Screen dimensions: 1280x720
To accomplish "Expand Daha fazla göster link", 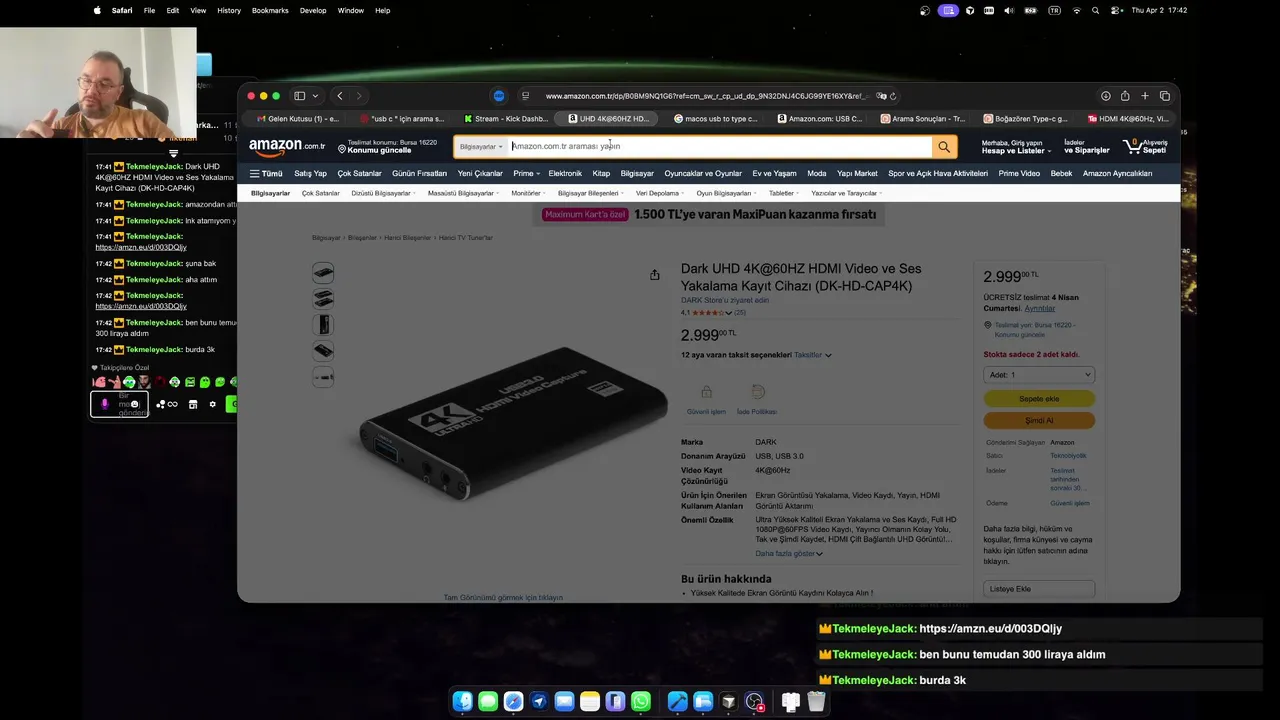I will tap(789, 553).
